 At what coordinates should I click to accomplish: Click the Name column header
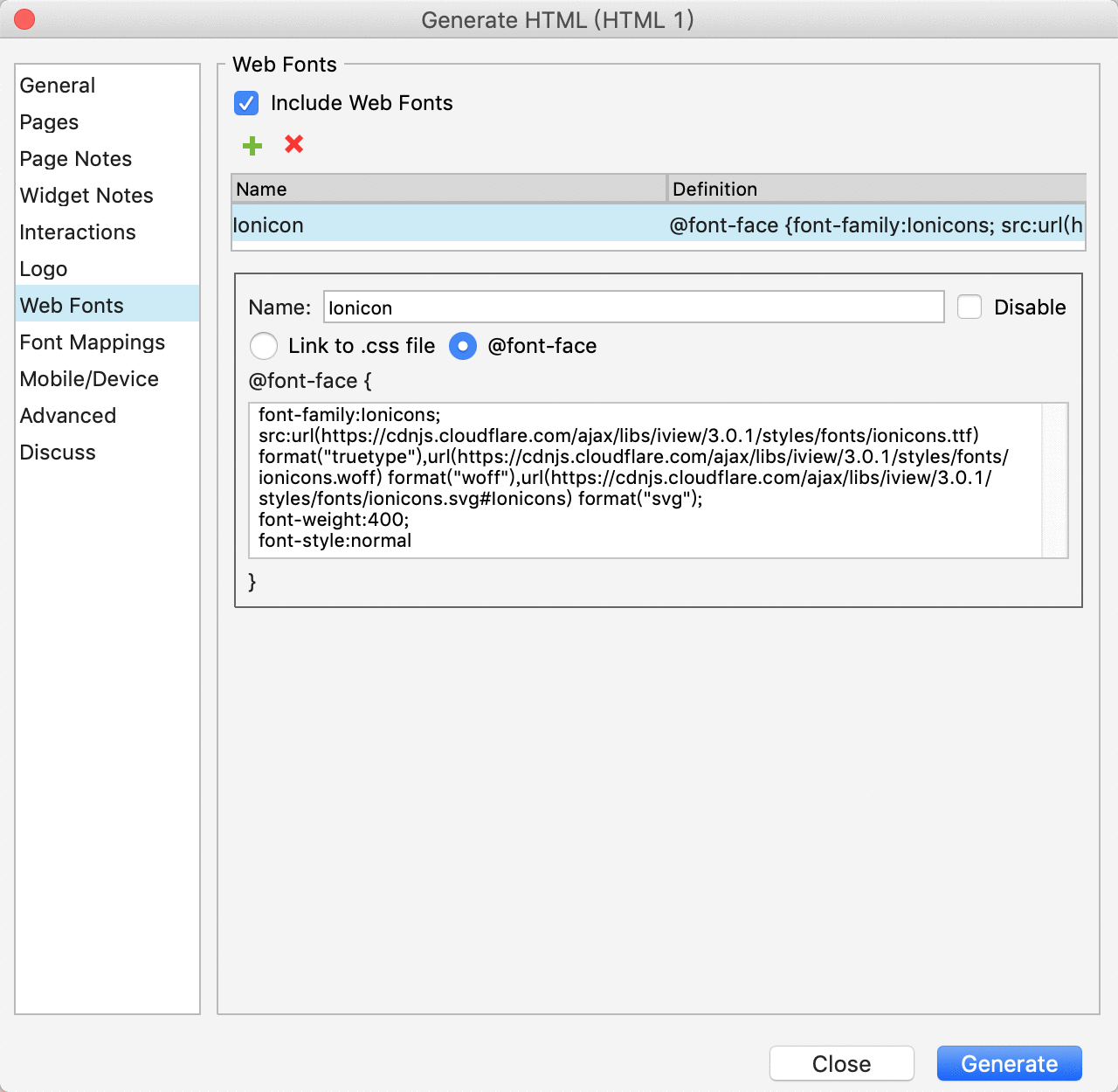(x=449, y=189)
